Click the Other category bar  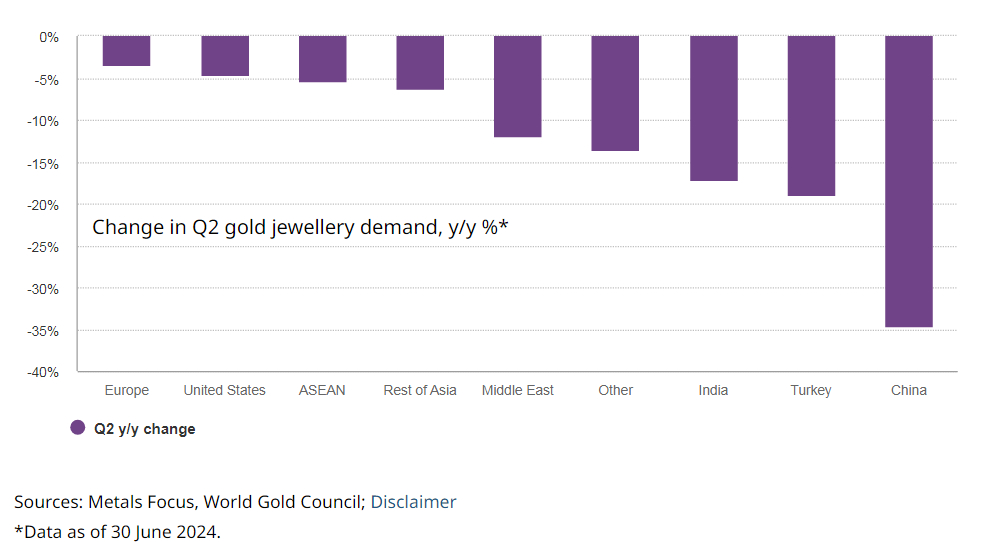(x=615, y=93)
